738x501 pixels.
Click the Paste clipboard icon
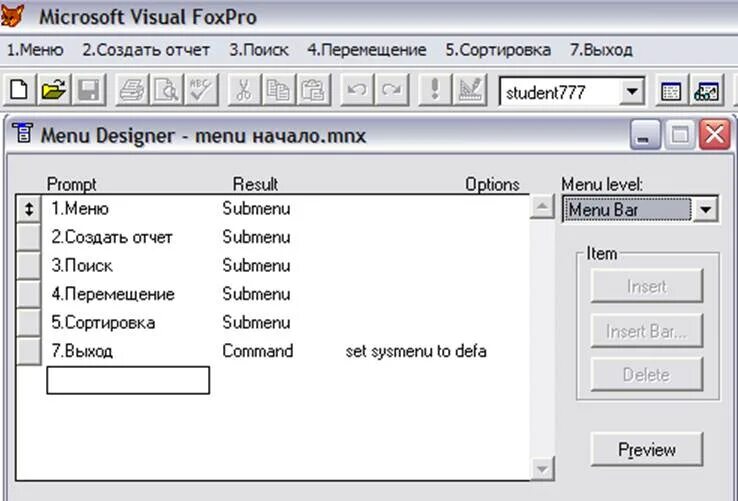(313, 89)
